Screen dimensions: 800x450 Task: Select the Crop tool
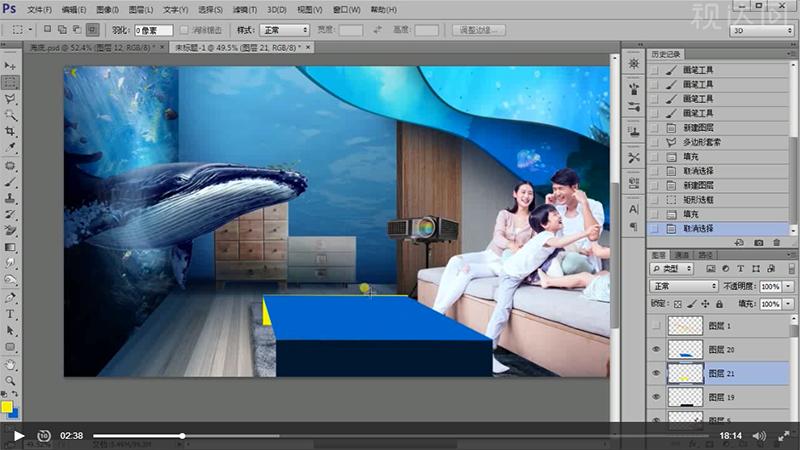point(10,132)
